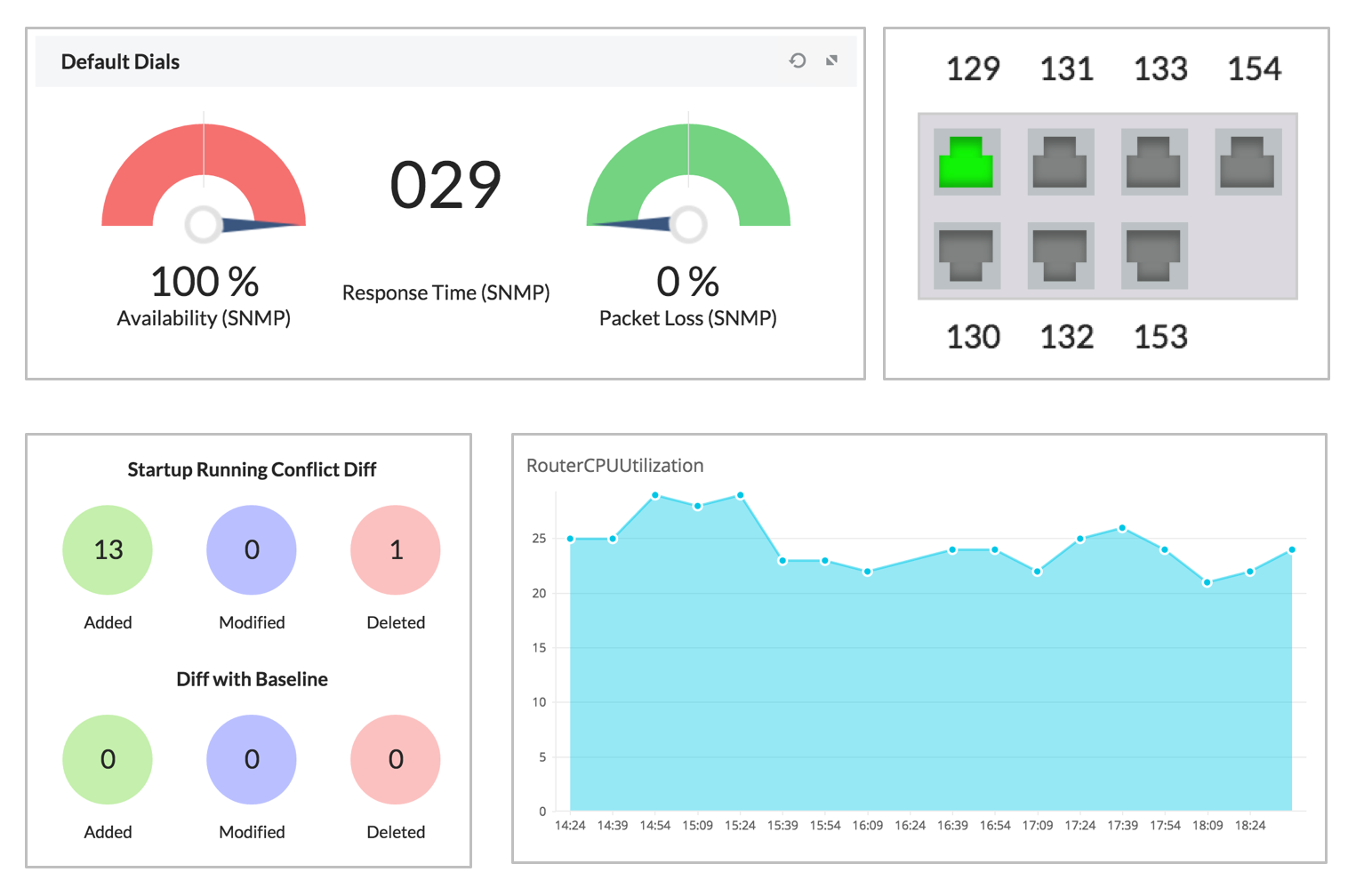1348x896 pixels.
Task: Click the 0 Added circle under Diff with Baseline
Action: (x=108, y=760)
